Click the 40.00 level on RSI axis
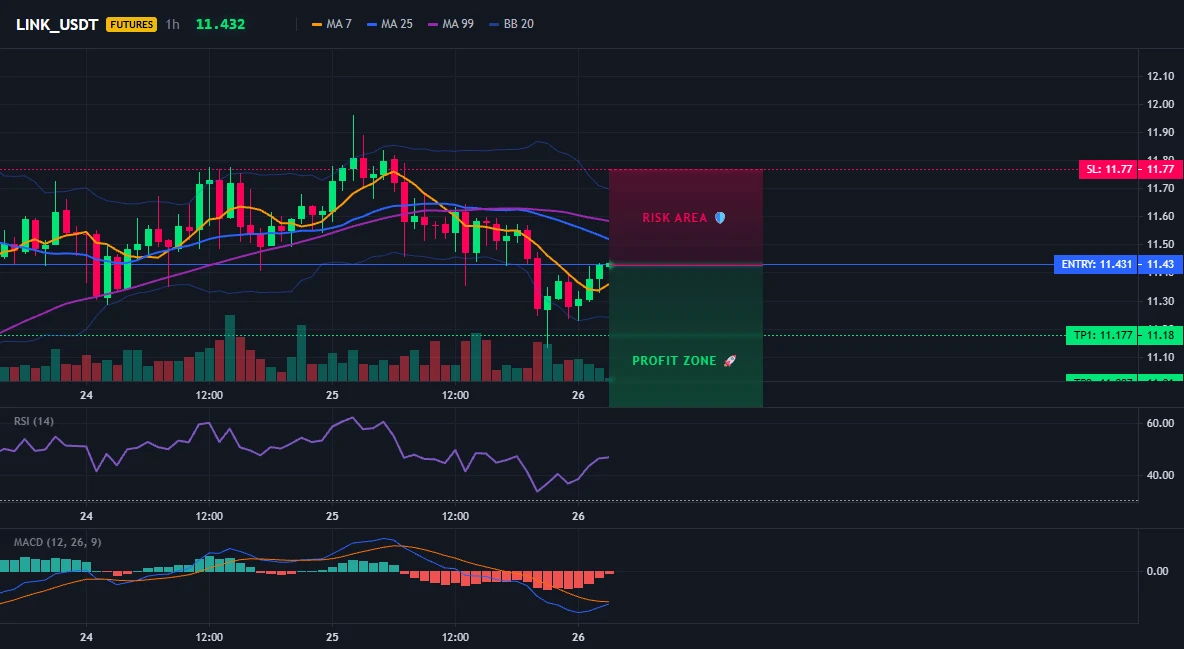The image size is (1184, 649). point(1161,475)
